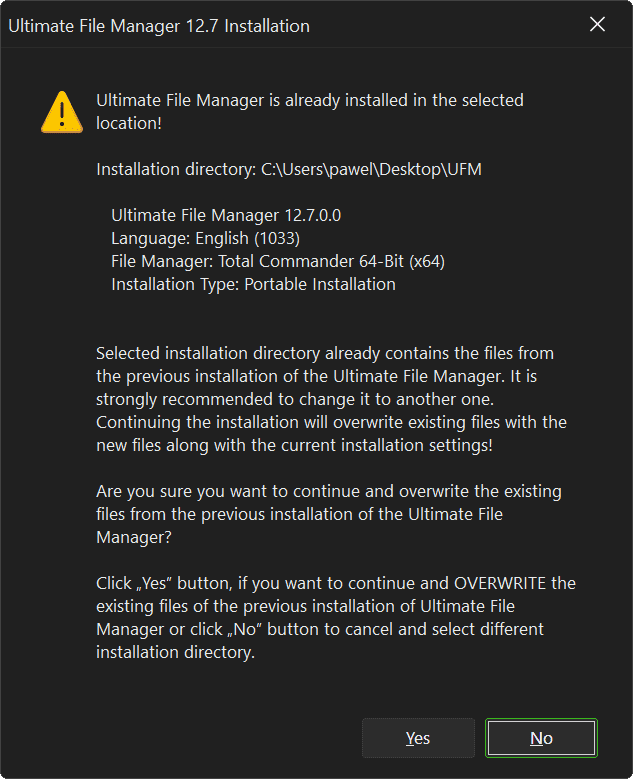Click the 'Installation Type: Portable Installation' line
The width and height of the screenshot is (633, 779).
[x=253, y=284]
